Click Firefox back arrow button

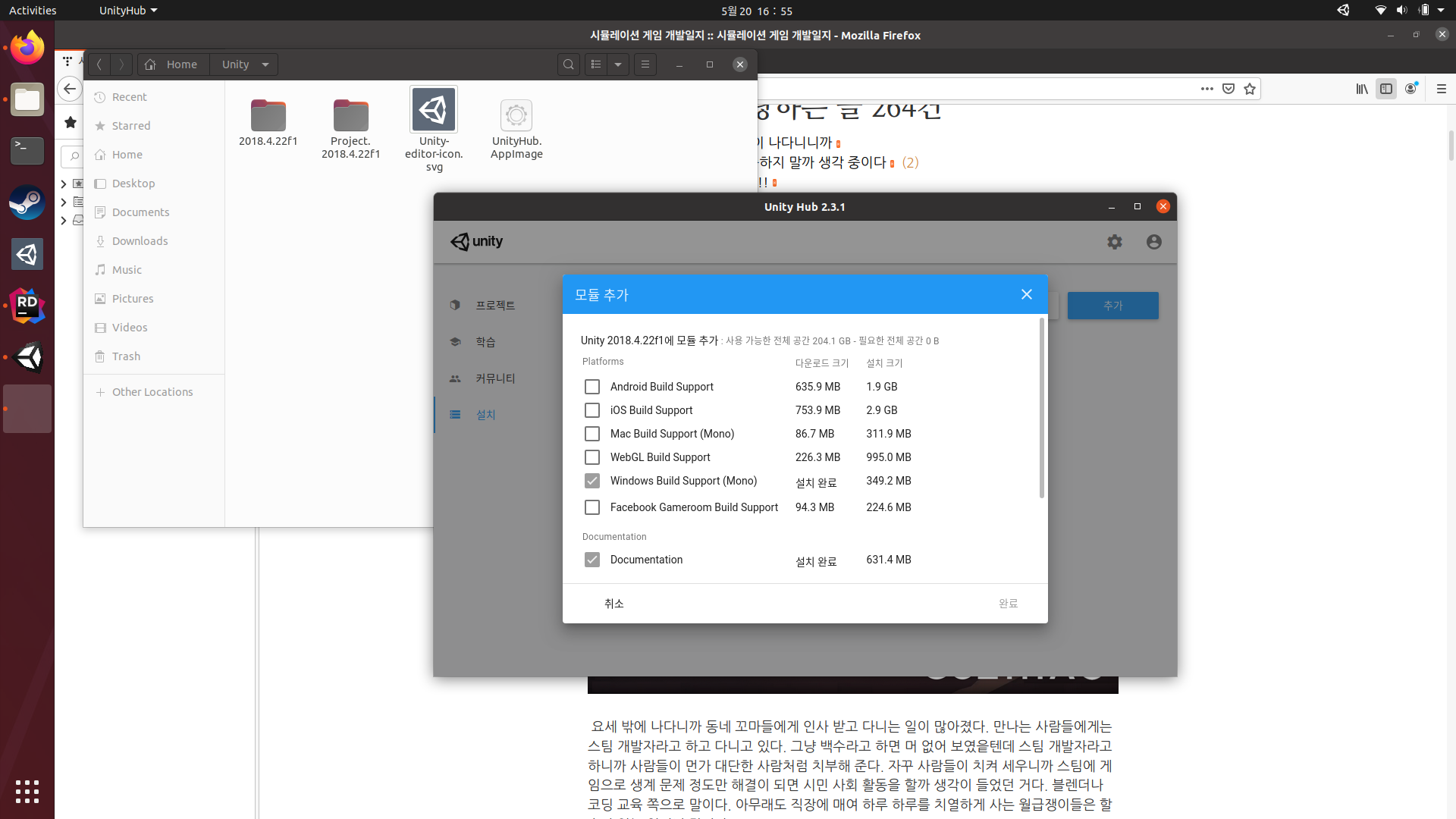(x=70, y=89)
